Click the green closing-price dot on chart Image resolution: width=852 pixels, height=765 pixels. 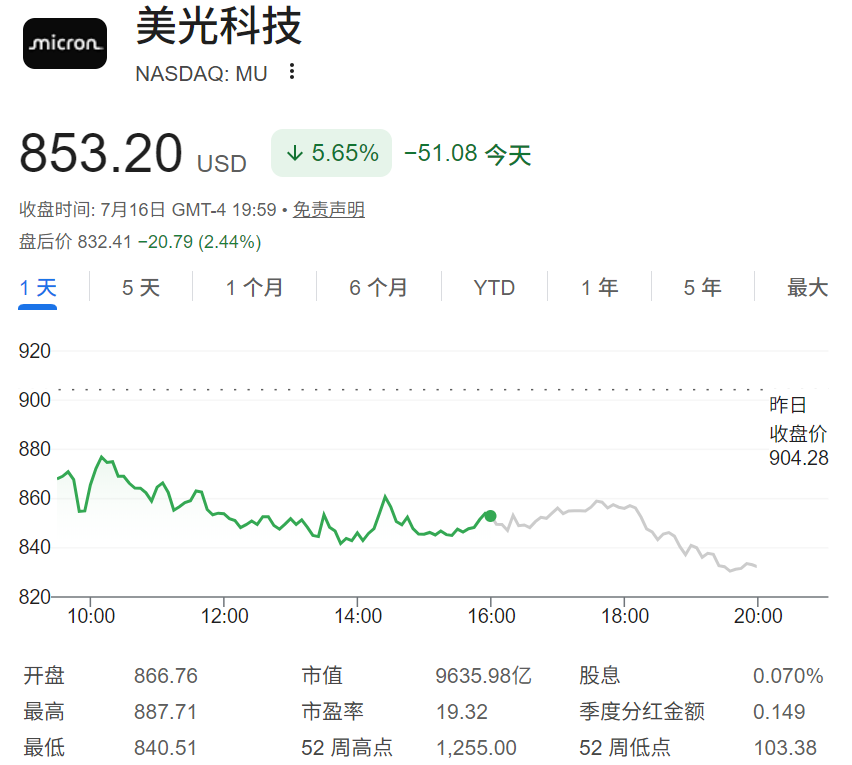coord(490,516)
